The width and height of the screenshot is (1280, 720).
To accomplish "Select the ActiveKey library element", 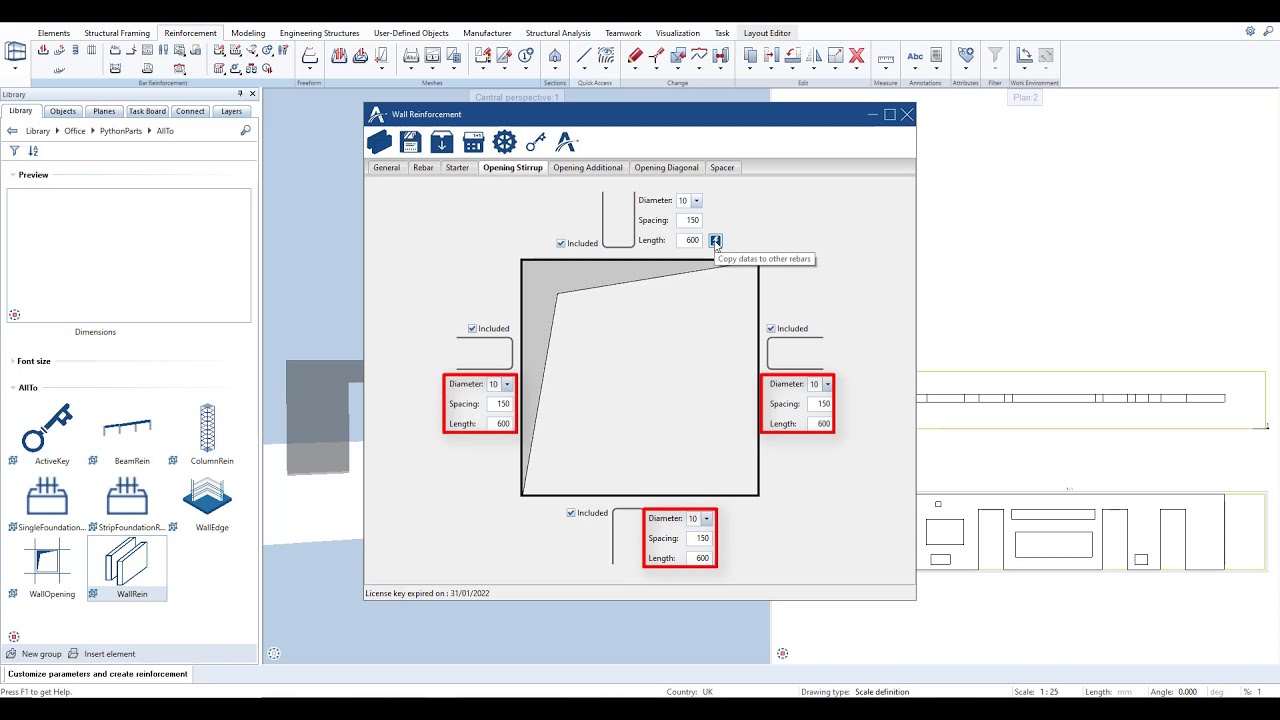I will (x=48, y=435).
